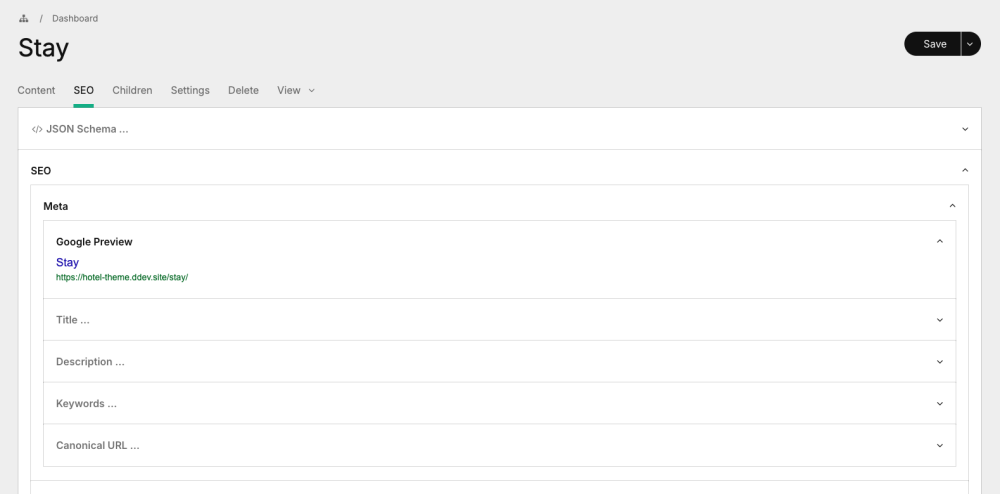This screenshot has width=1000, height=494.
Task: Select the SEO tab
Action: [84, 90]
